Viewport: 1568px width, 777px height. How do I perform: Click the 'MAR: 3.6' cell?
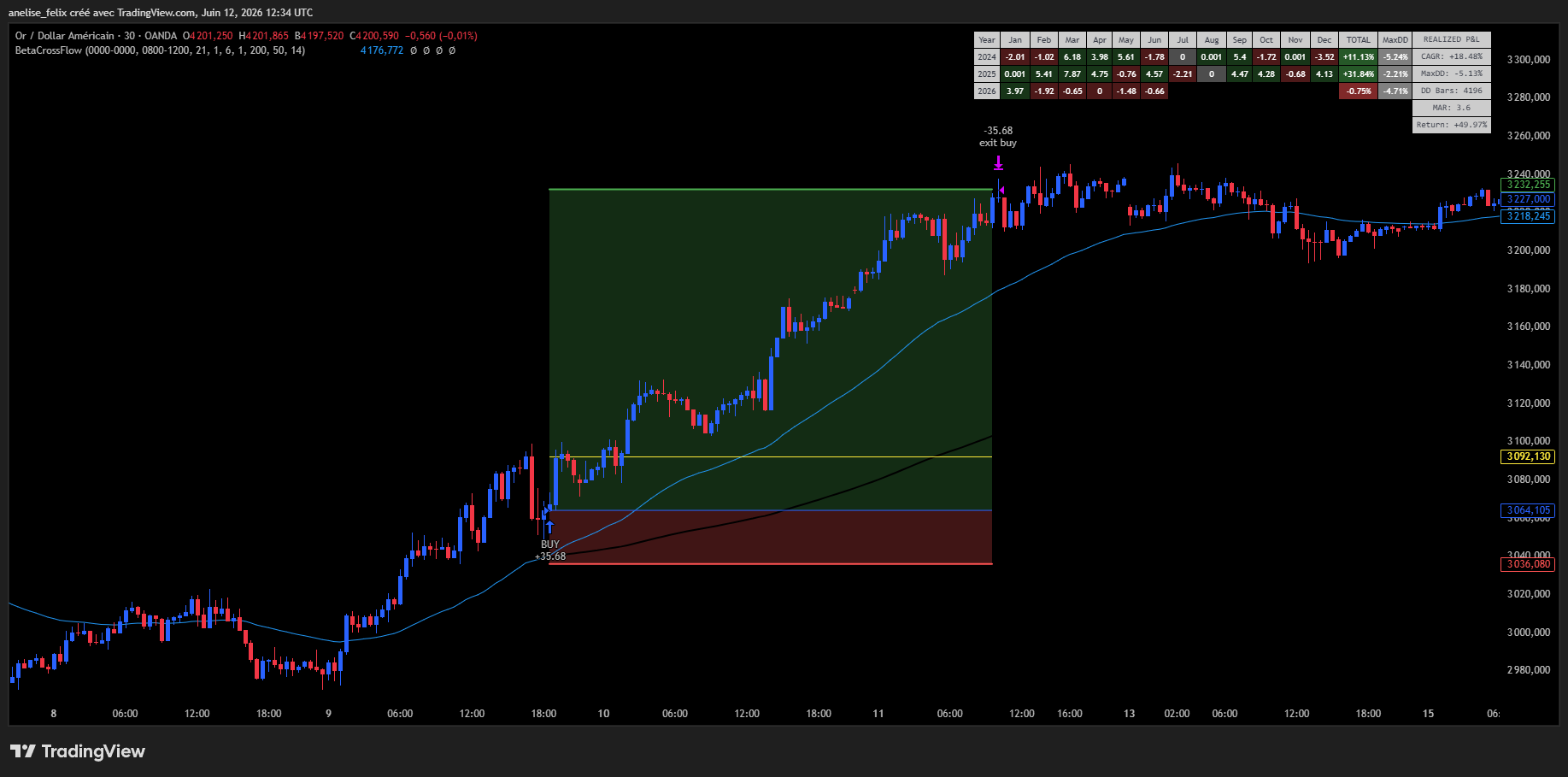click(x=1452, y=108)
